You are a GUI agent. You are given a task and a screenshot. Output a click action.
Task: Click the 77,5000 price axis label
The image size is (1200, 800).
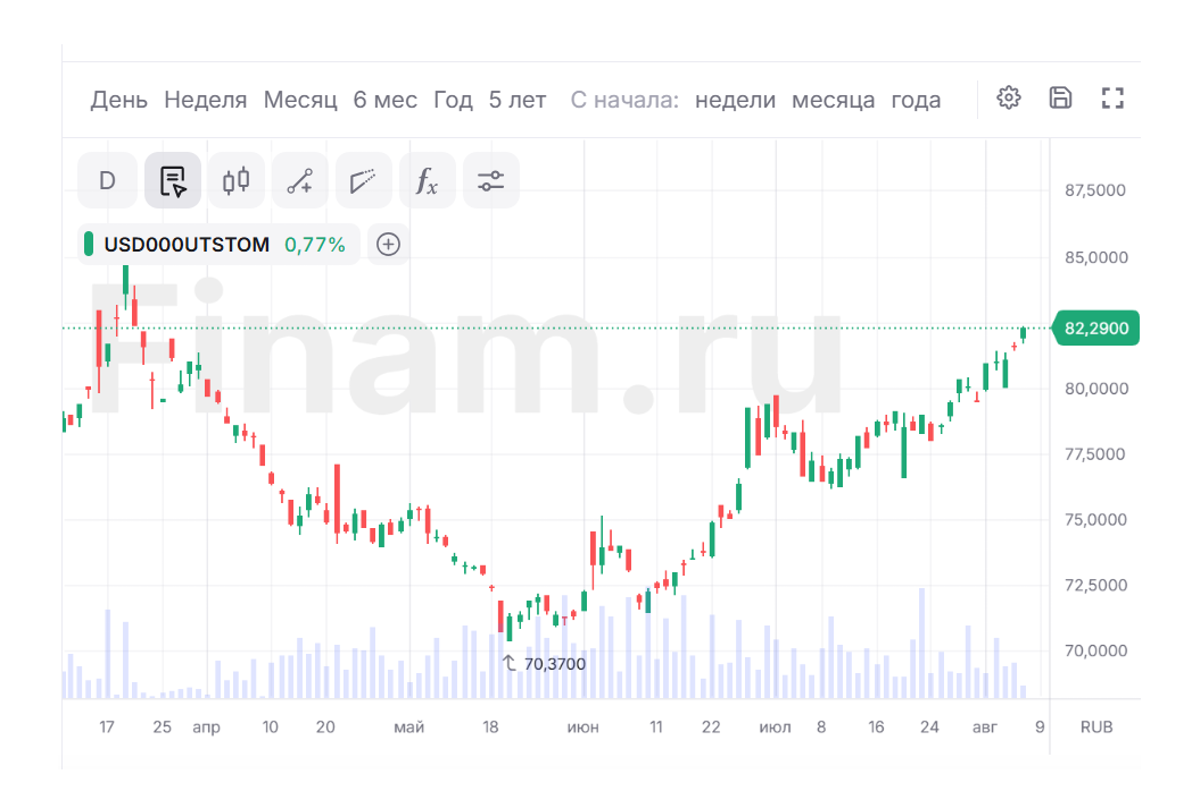[1097, 454]
